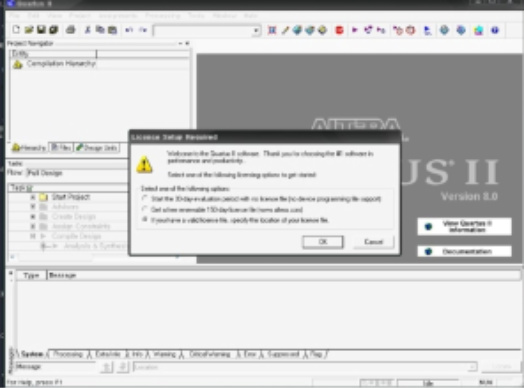This screenshot has width=524, height=388.
Task: Click the Print toolbar icon
Action: click(x=71, y=30)
